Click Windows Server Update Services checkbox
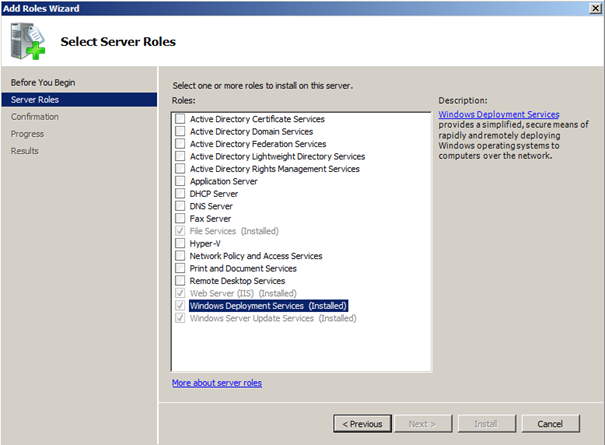 tap(180, 318)
